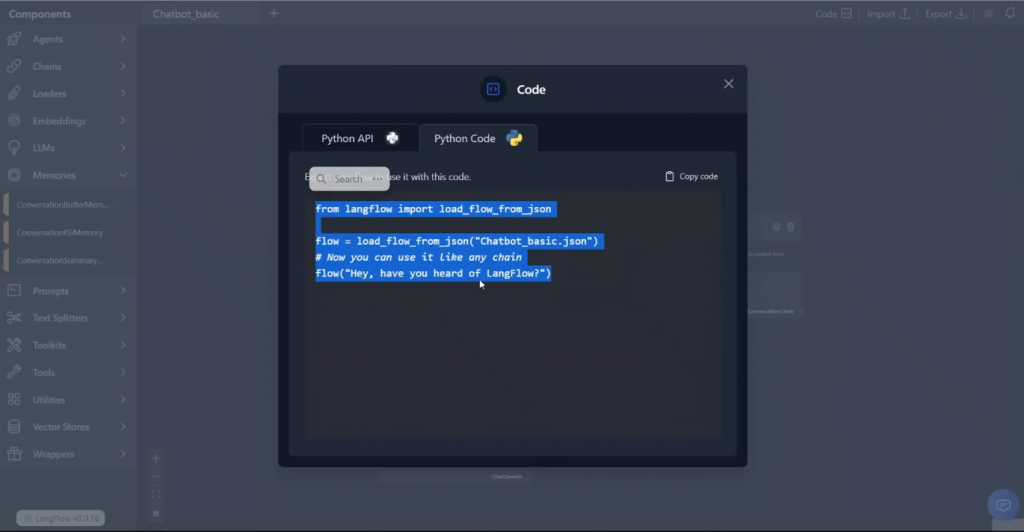Click the Memories chip icon
Image resolution: width=1024 pixels, height=532 pixels.
coord(14,175)
